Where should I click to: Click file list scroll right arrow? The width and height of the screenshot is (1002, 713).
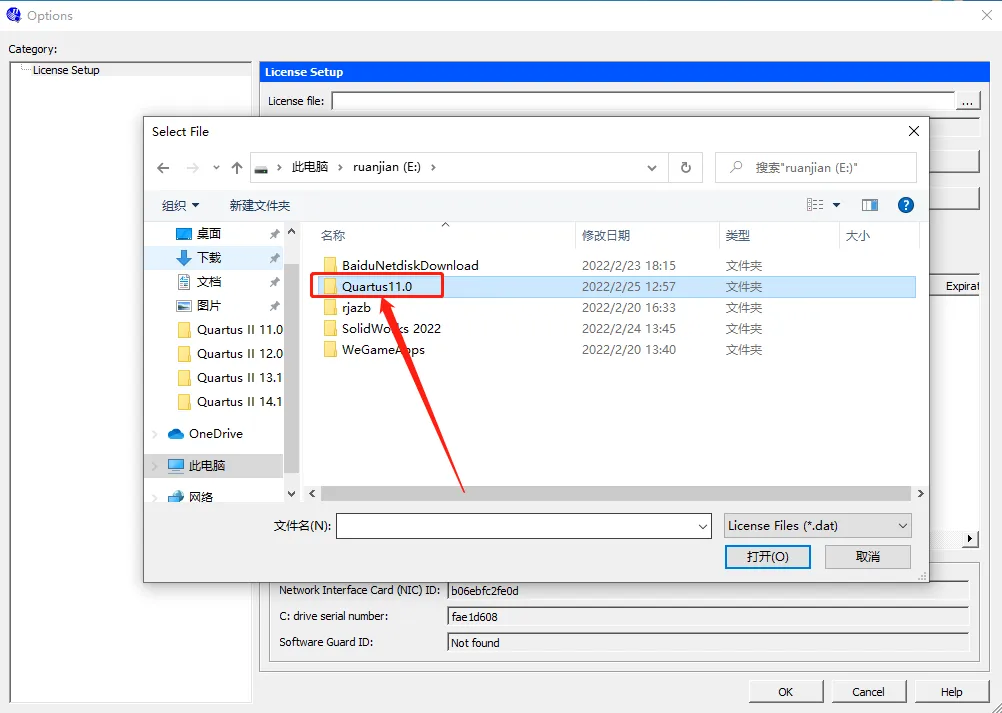pyautogui.click(x=920, y=493)
